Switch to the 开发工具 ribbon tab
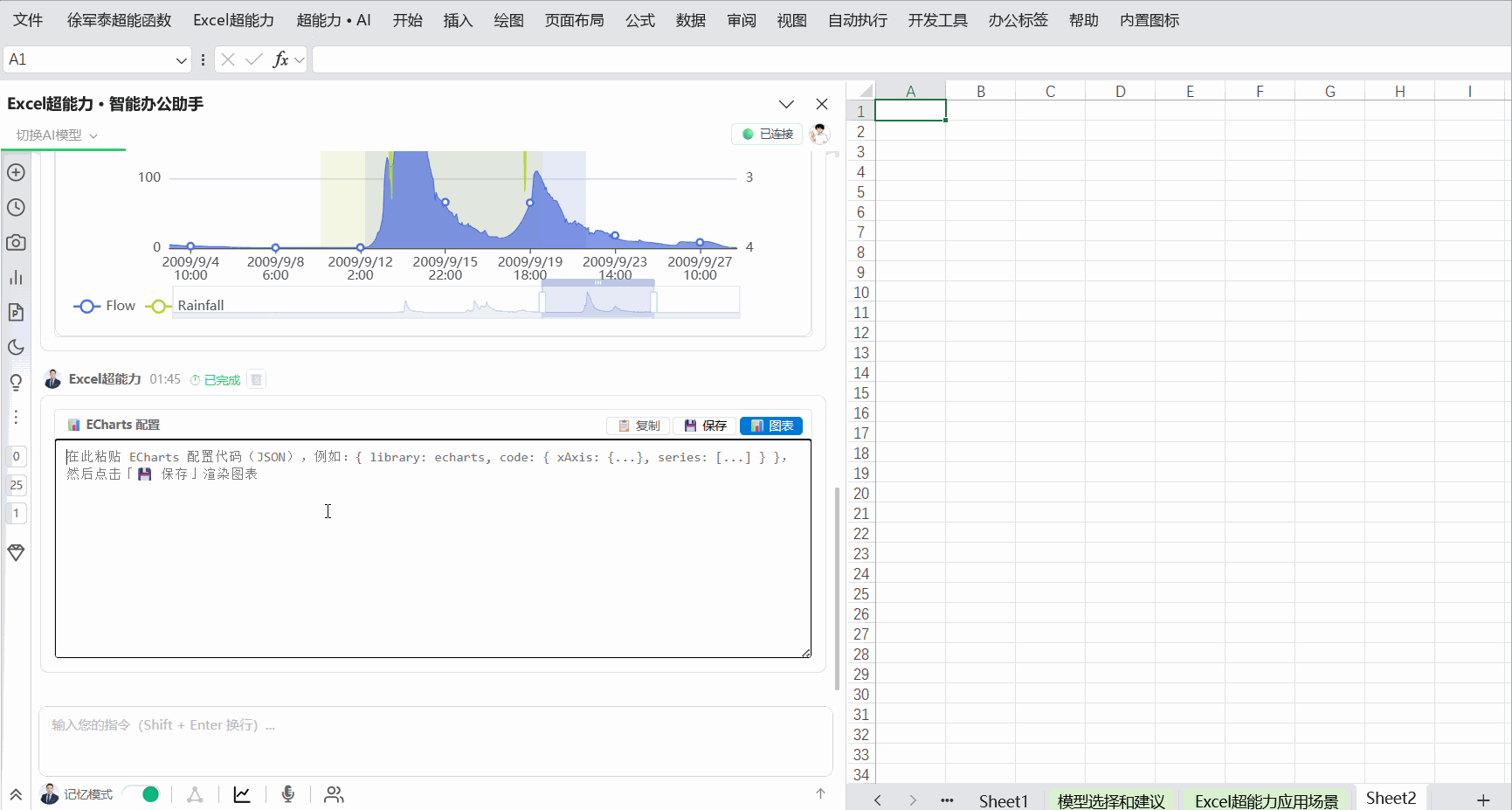 937,20
